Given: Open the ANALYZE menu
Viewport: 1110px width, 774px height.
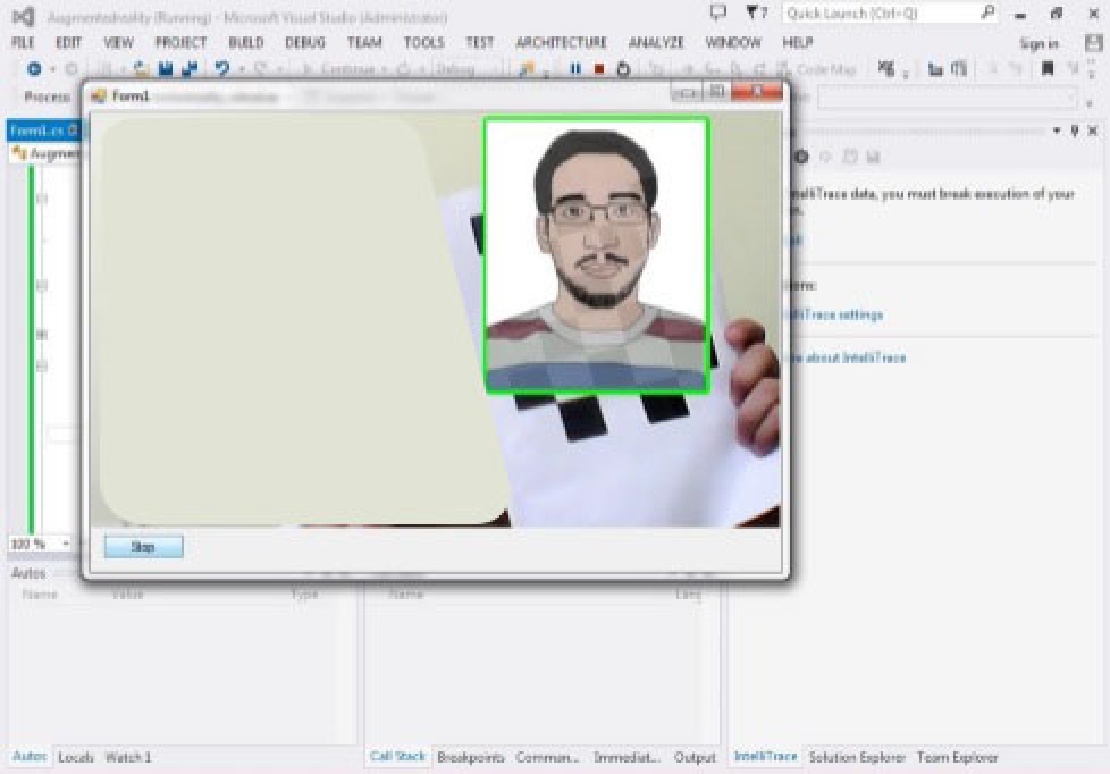Looking at the screenshot, I should coord(656,43).
